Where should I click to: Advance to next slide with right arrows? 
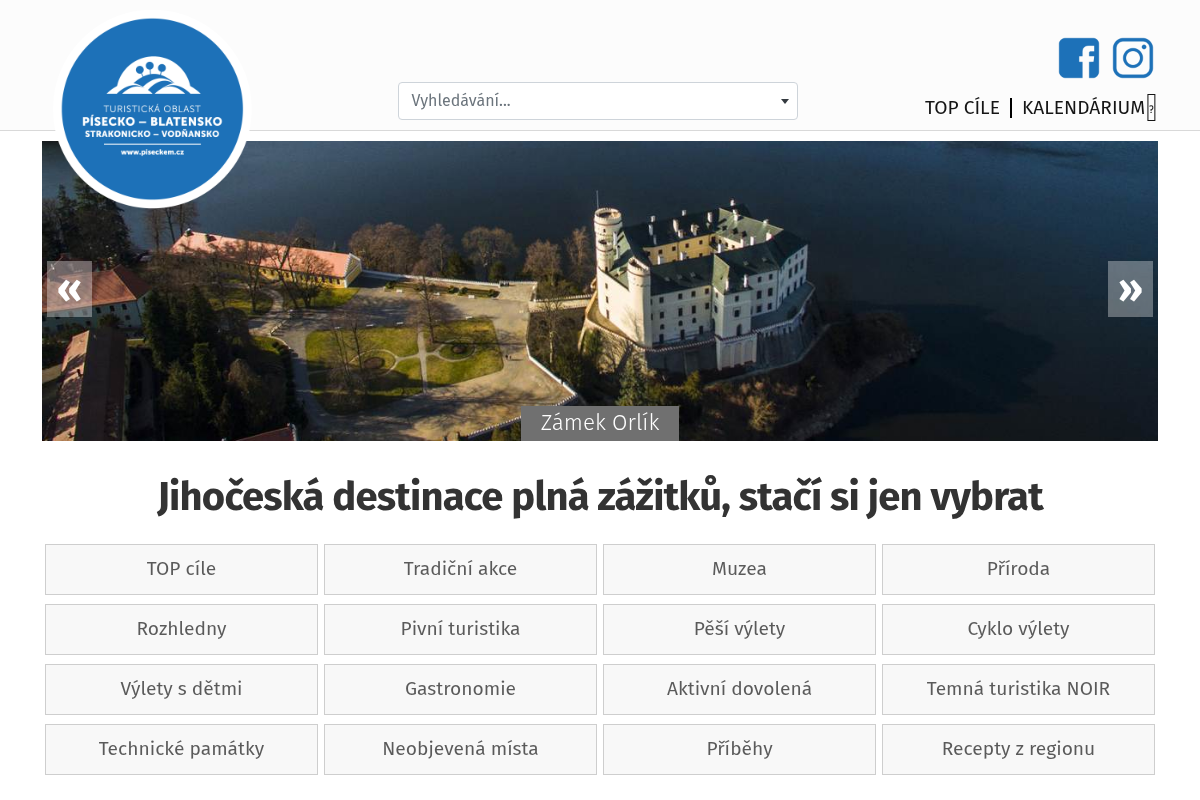pyautogui.click(x=1130, y=289)
